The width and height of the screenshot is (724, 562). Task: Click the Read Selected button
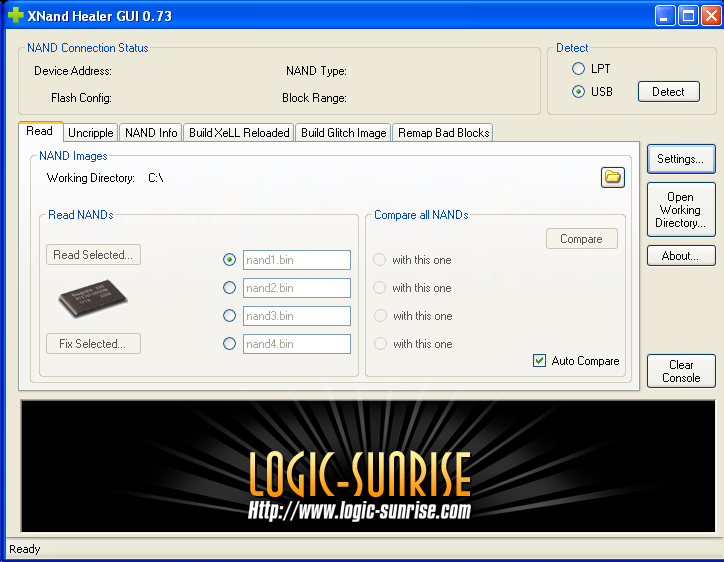[93, 254]
